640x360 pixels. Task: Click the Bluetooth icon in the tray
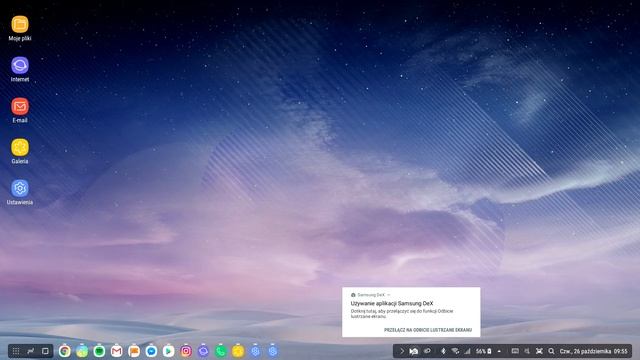(443, 351)
